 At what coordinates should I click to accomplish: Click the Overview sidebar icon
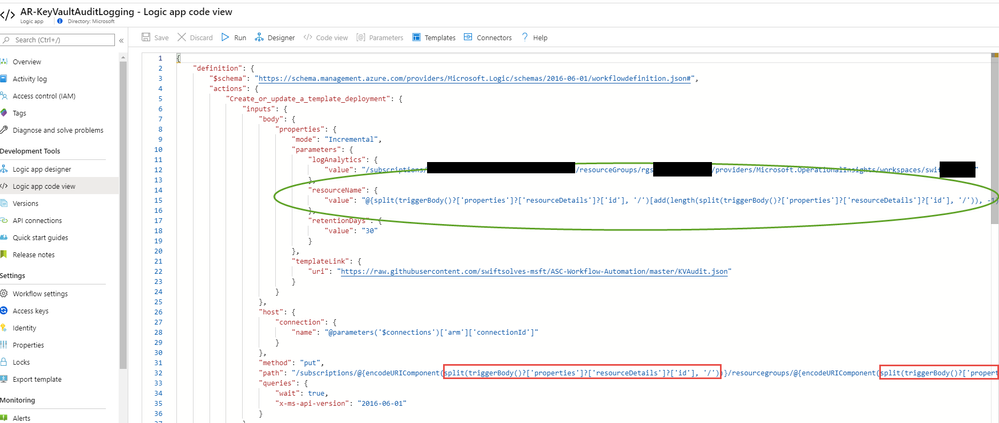pos(4,62)
